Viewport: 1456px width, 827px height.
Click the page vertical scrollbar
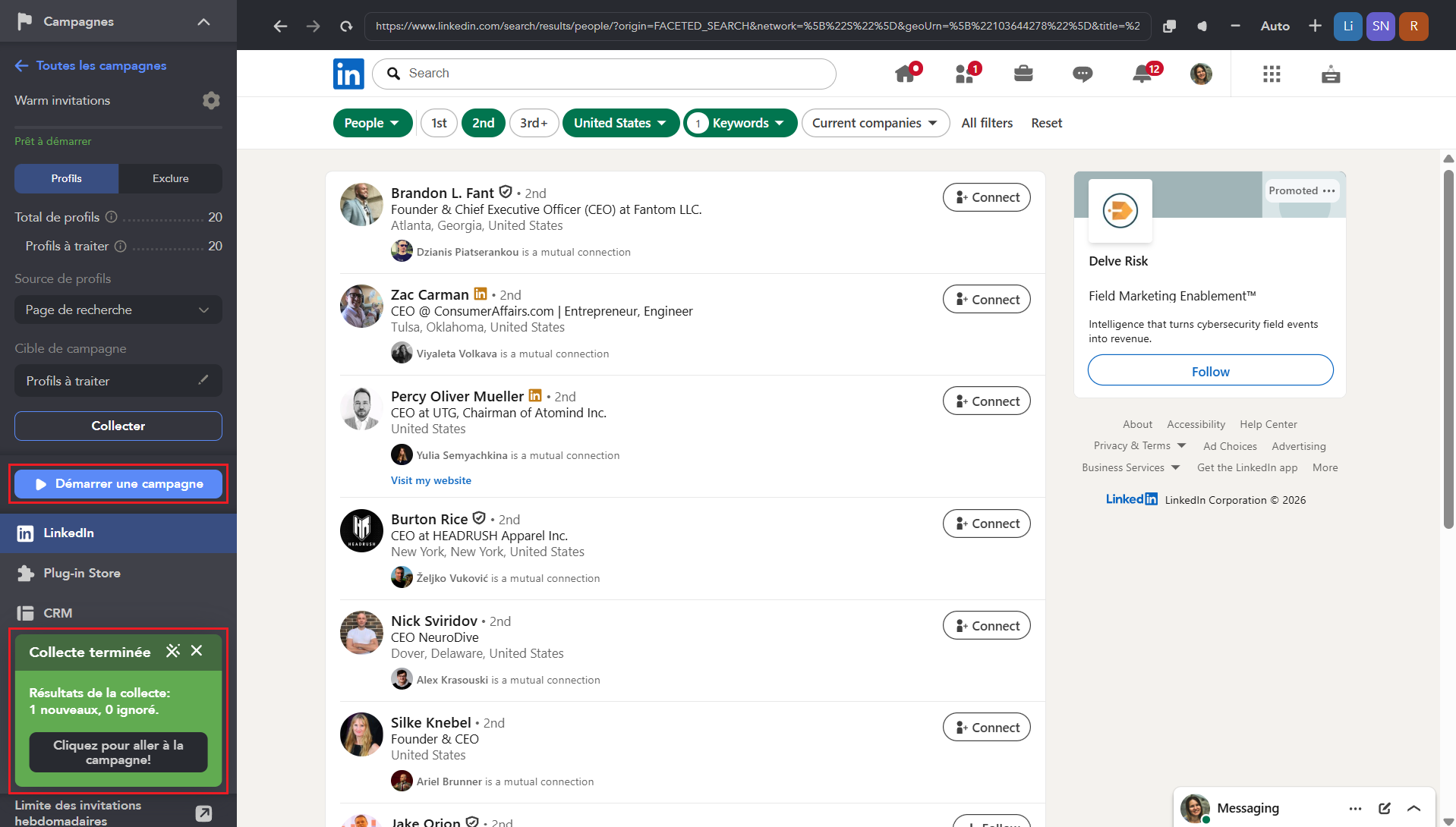click(1448, 349)
